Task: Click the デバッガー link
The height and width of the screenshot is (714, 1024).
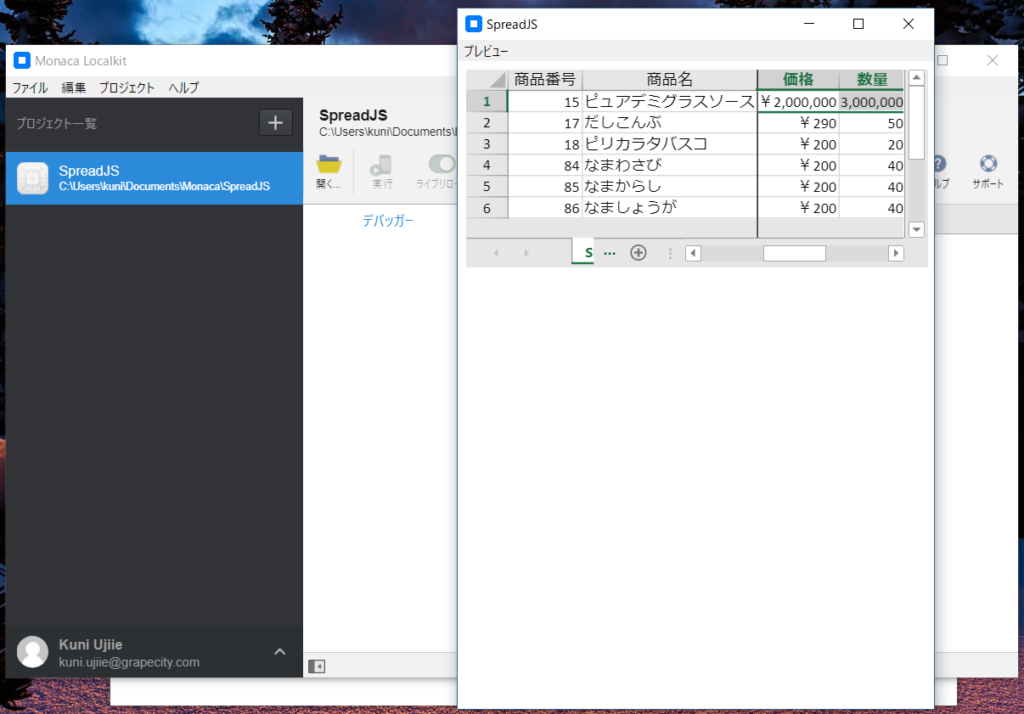Action: (x=388, y=221)
